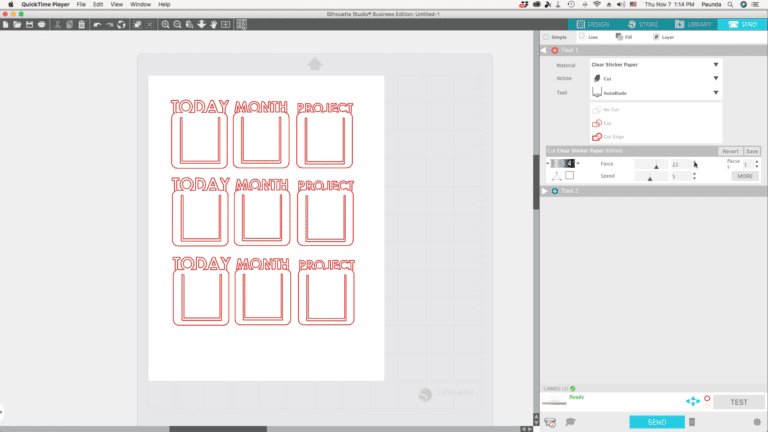
Task: Click the Speed value stepper arrows
Action: pos(695,176)
